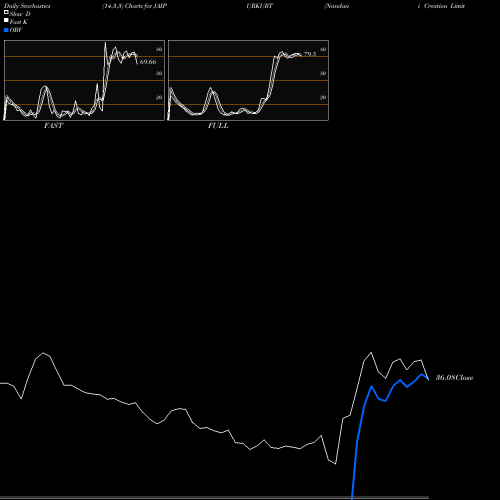Click the (14,3,3) Charts for JAIP text

(x=134, y=6)
